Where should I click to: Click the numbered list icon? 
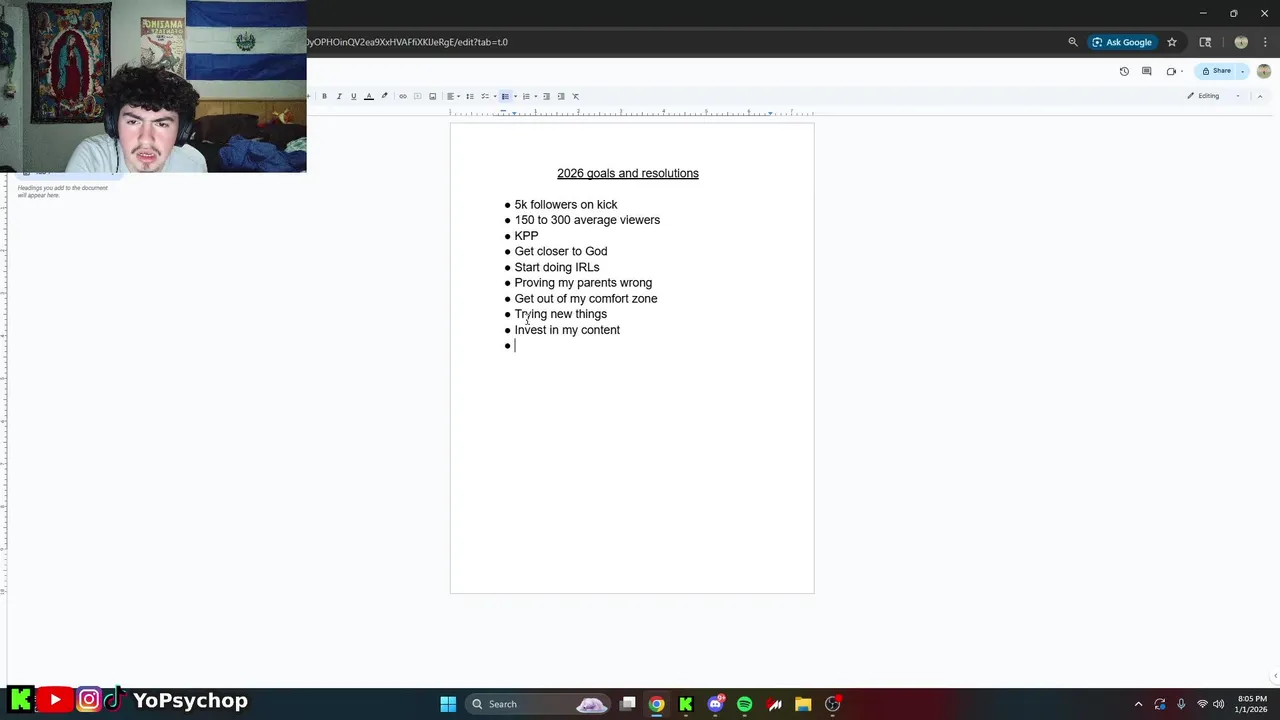(x=526, y=96)
